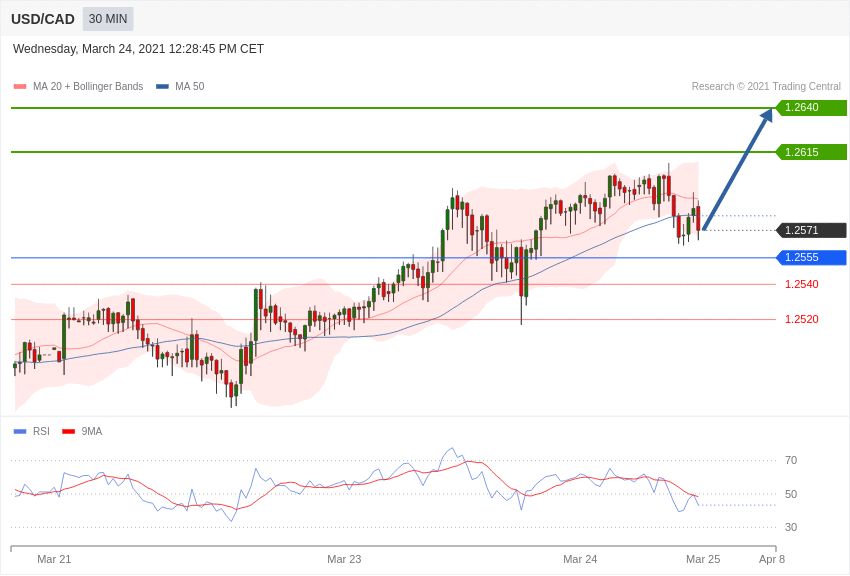Click the MA 50 legend label
This screenshot has height=576, width=850.
[x=190, y=86]
